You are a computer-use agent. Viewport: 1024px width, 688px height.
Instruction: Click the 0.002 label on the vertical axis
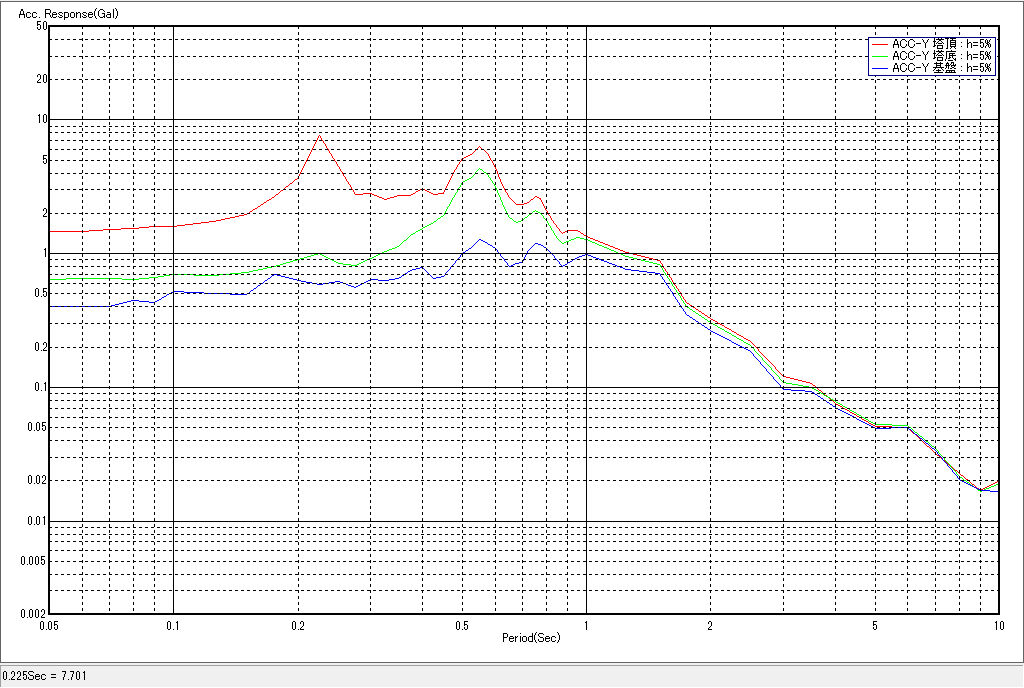[35, 613]
